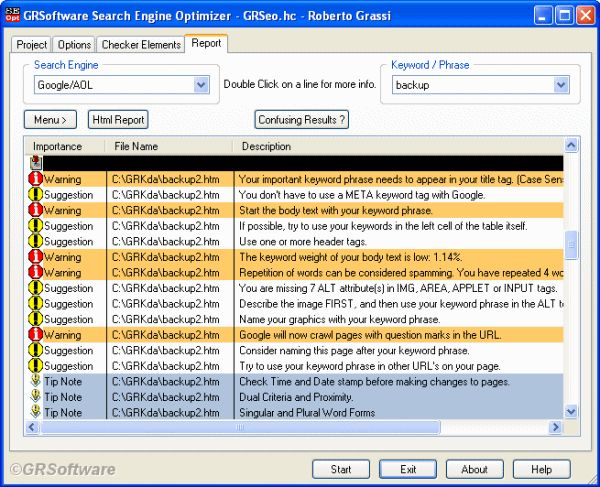Screen dimensions: 600x487
Task: Click the red warning icon beside the title tag message
Action: 36,179
